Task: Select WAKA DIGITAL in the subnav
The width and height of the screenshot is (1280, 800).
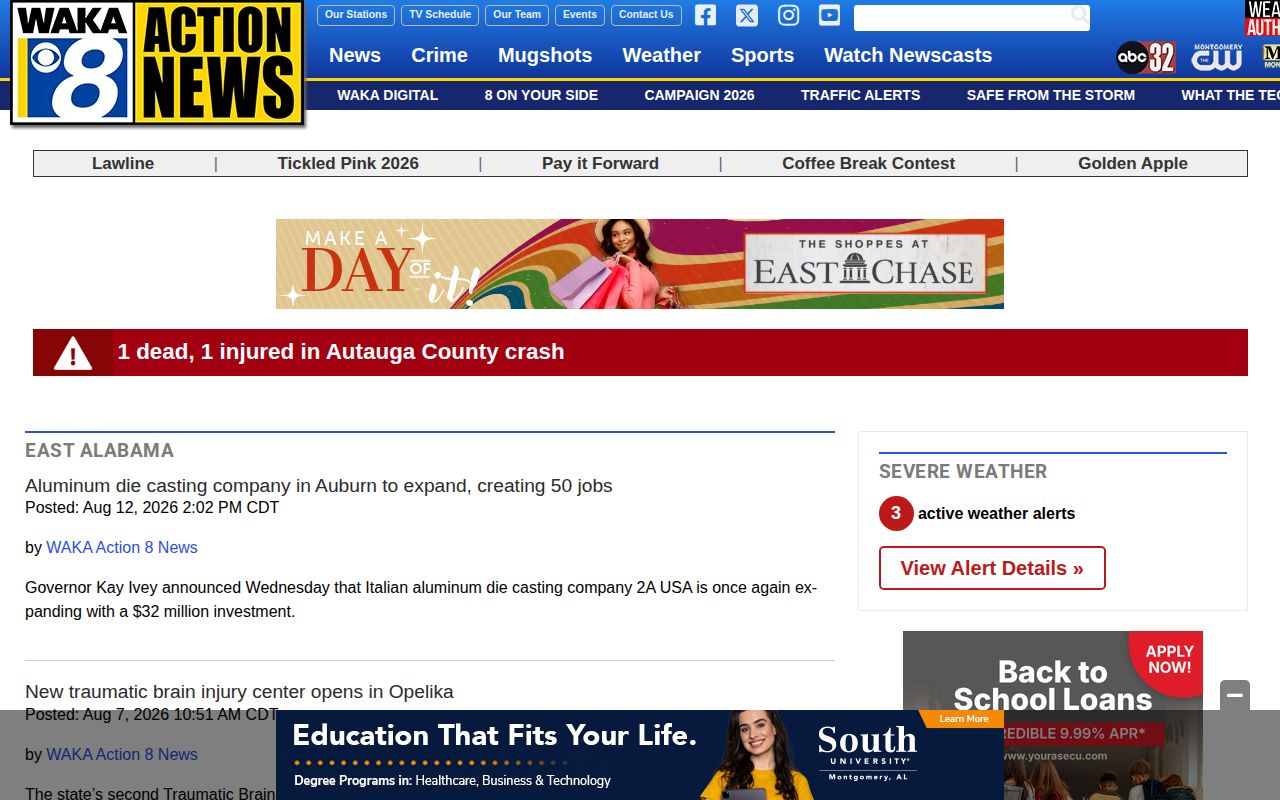Action: (x=387, y=95)
